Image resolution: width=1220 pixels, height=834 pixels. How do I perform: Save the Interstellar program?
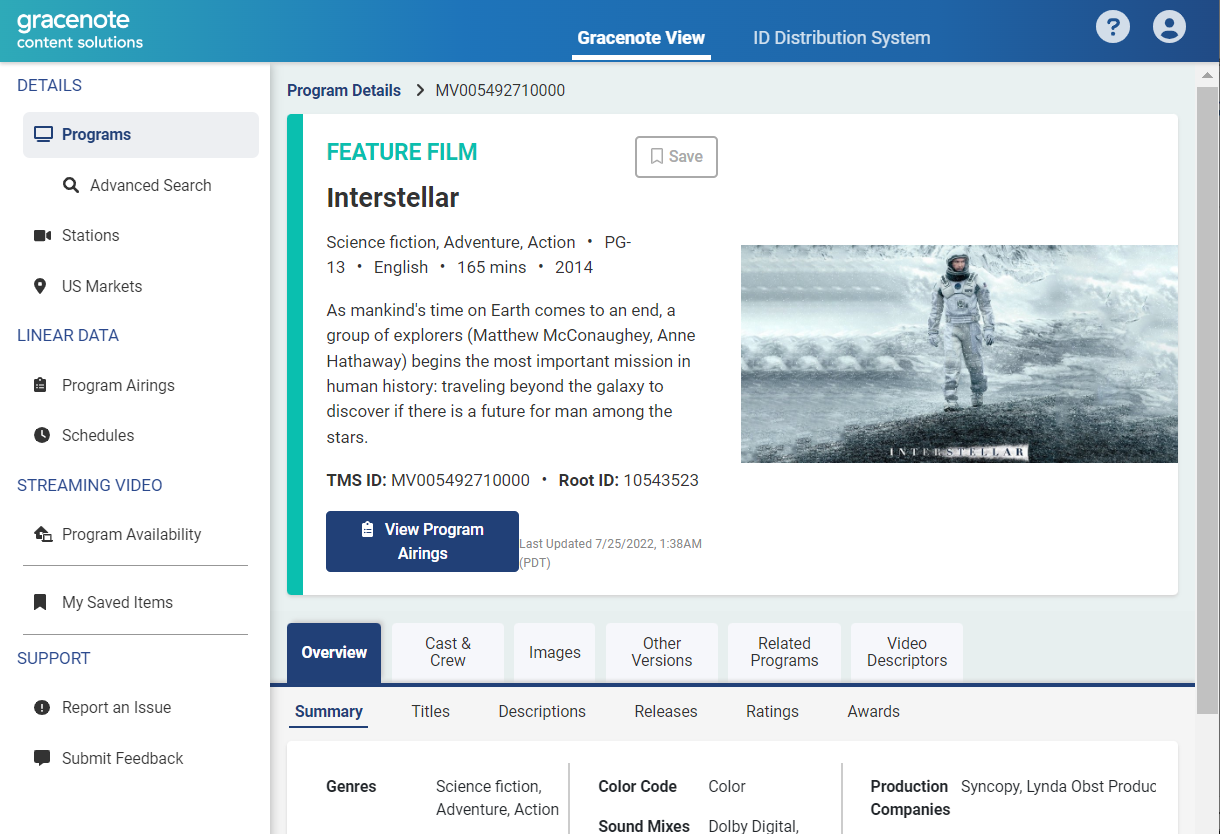[x=676, y=157]
